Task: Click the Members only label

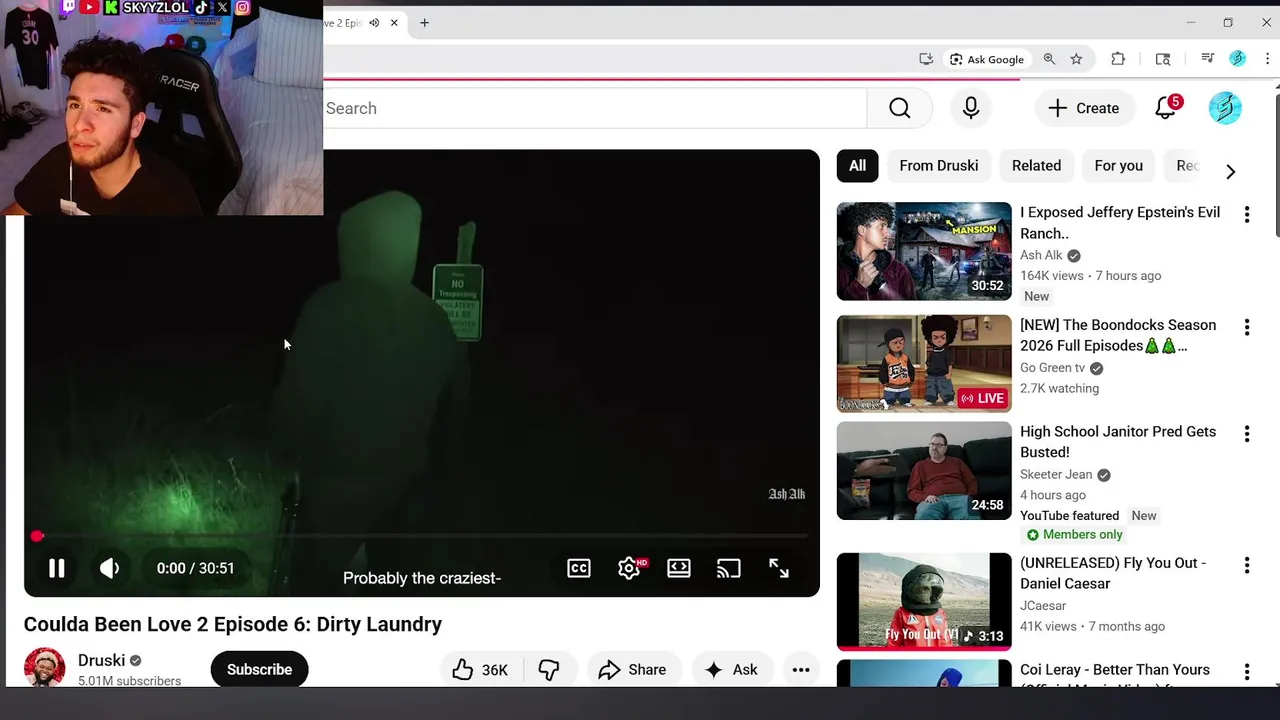Action: 1074,535
